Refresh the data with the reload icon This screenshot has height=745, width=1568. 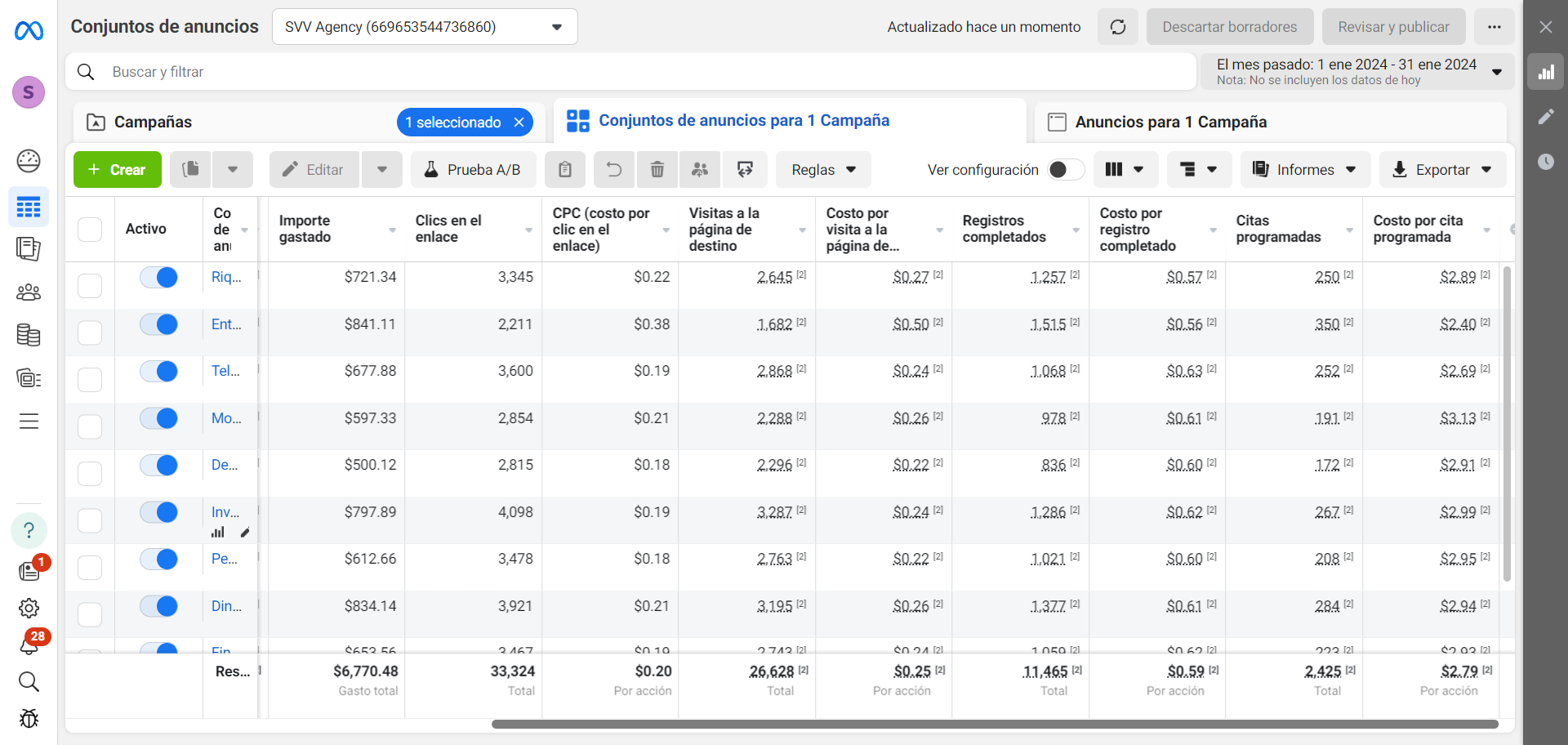click(x=1118, y=27)
